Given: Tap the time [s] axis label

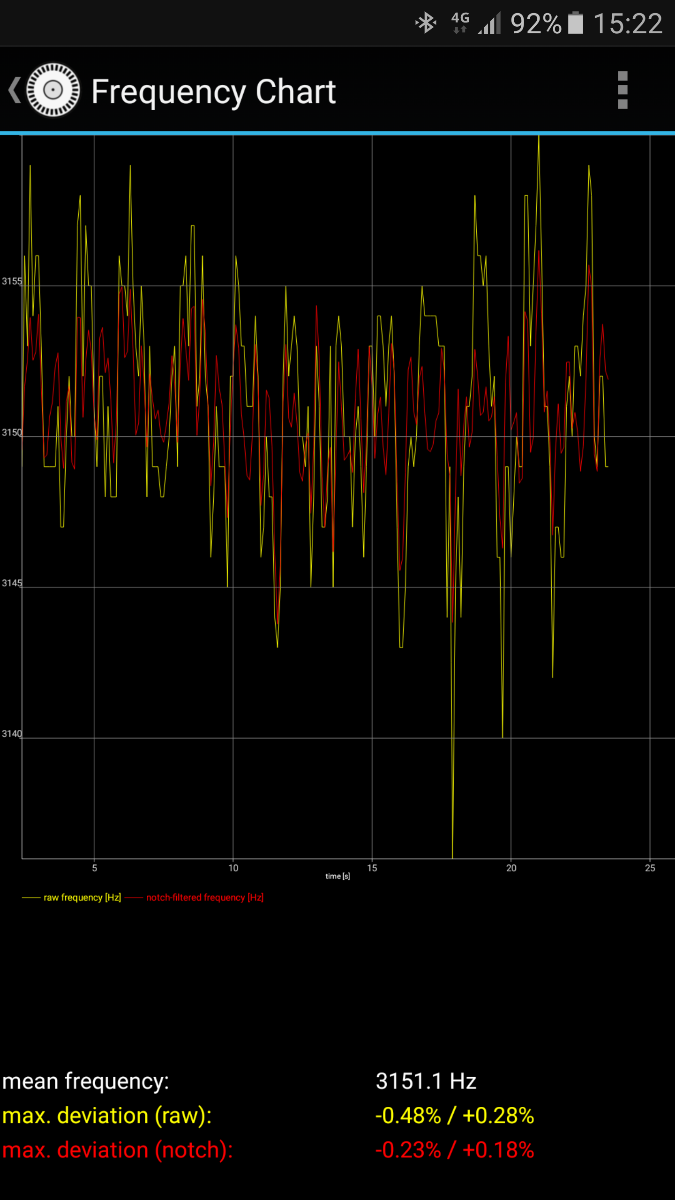Looking at the screenshot, I should [x=338, y=876].
